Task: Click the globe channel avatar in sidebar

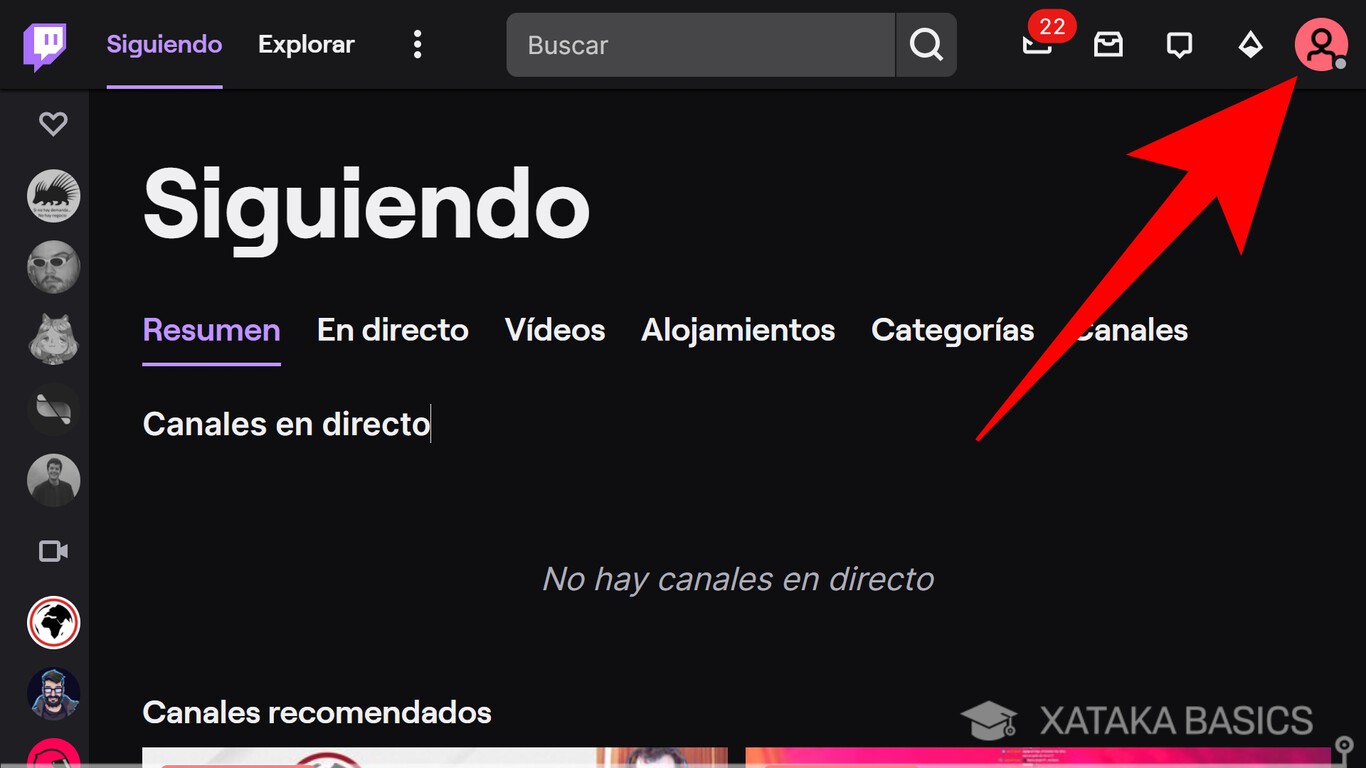Action: [53, 622]
